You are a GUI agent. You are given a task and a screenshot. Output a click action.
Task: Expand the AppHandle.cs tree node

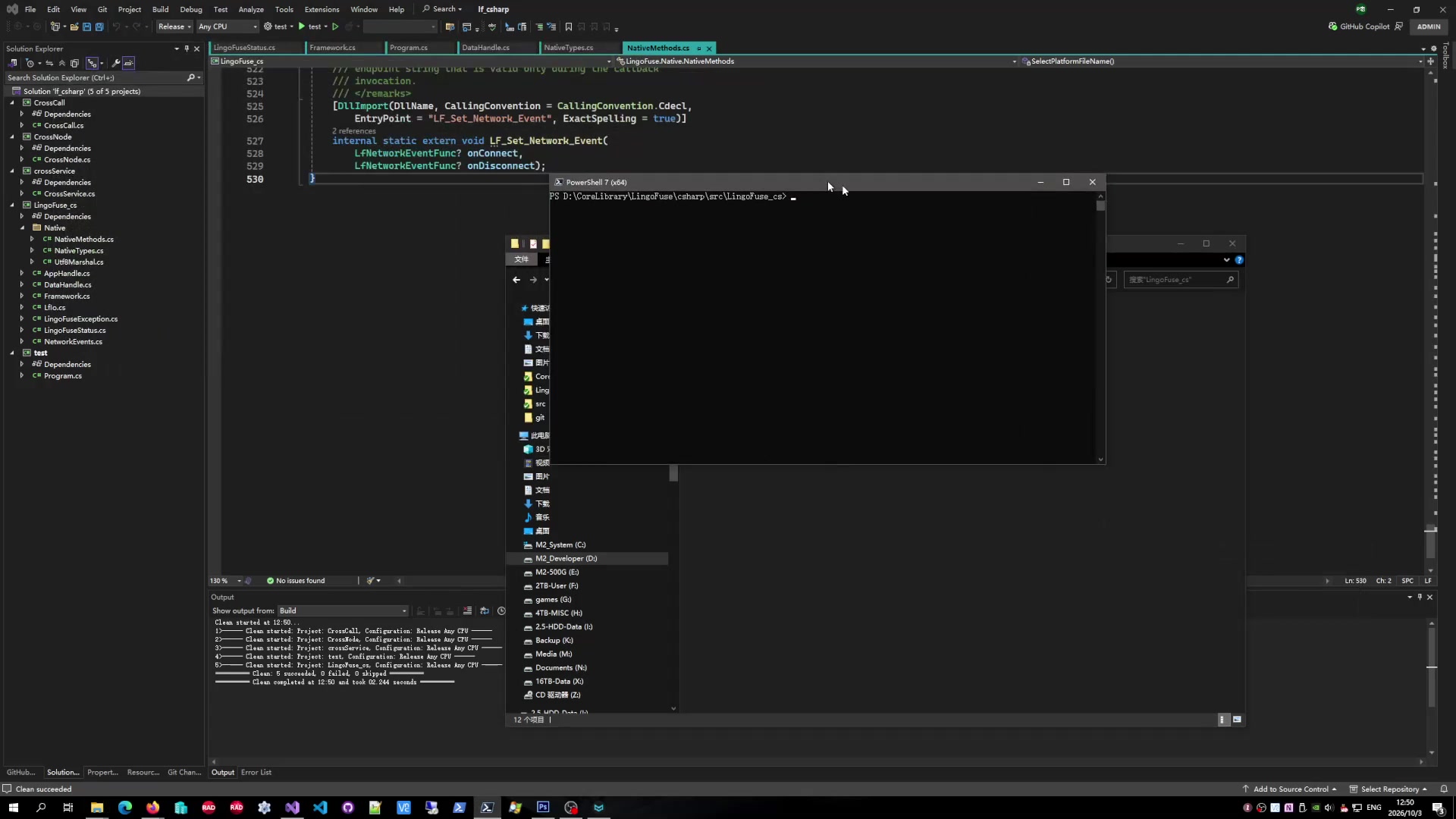click(22, 273)
